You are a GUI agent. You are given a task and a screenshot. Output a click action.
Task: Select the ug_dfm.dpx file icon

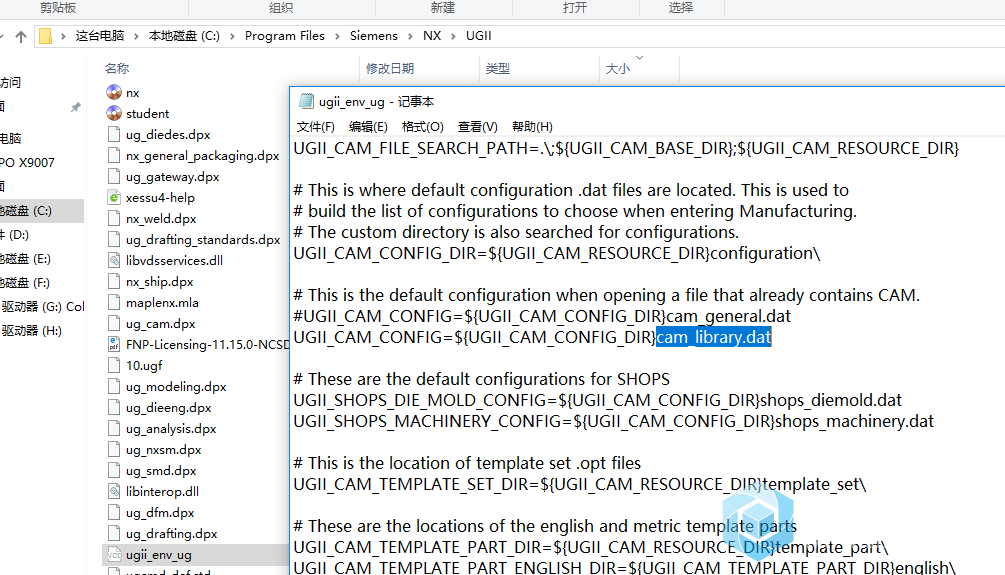coord(114,513)
